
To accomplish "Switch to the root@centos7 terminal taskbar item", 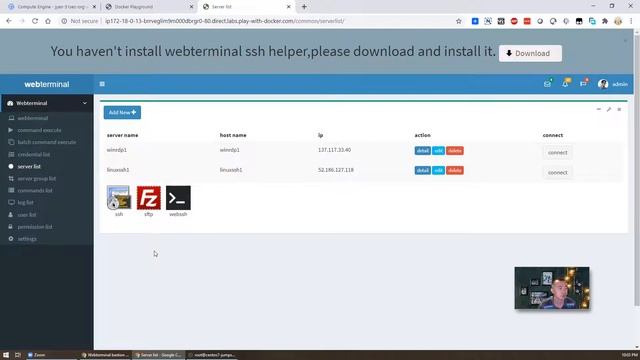I will (x=211, y=355).
